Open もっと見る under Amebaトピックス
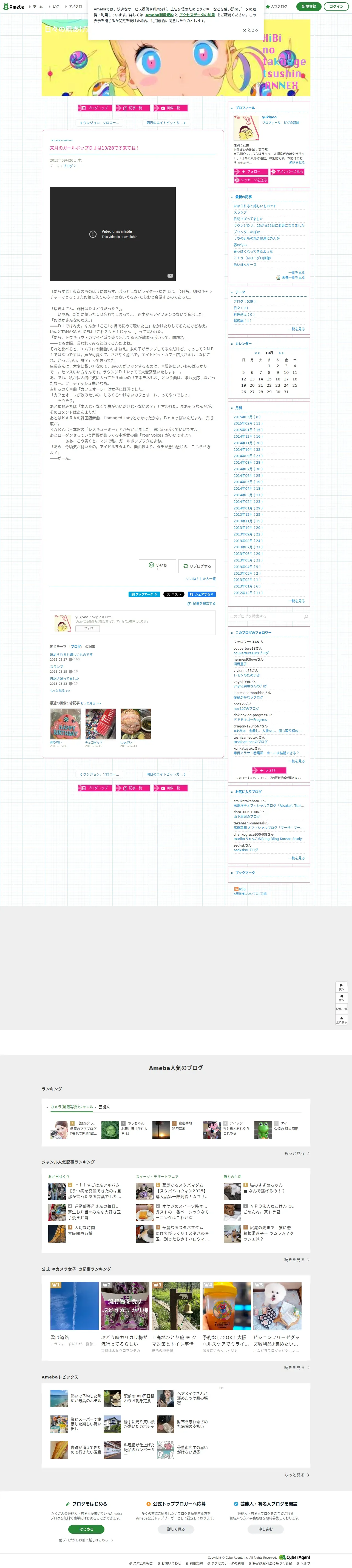Screen dimensions: 352x1568 click(297, 1475)
